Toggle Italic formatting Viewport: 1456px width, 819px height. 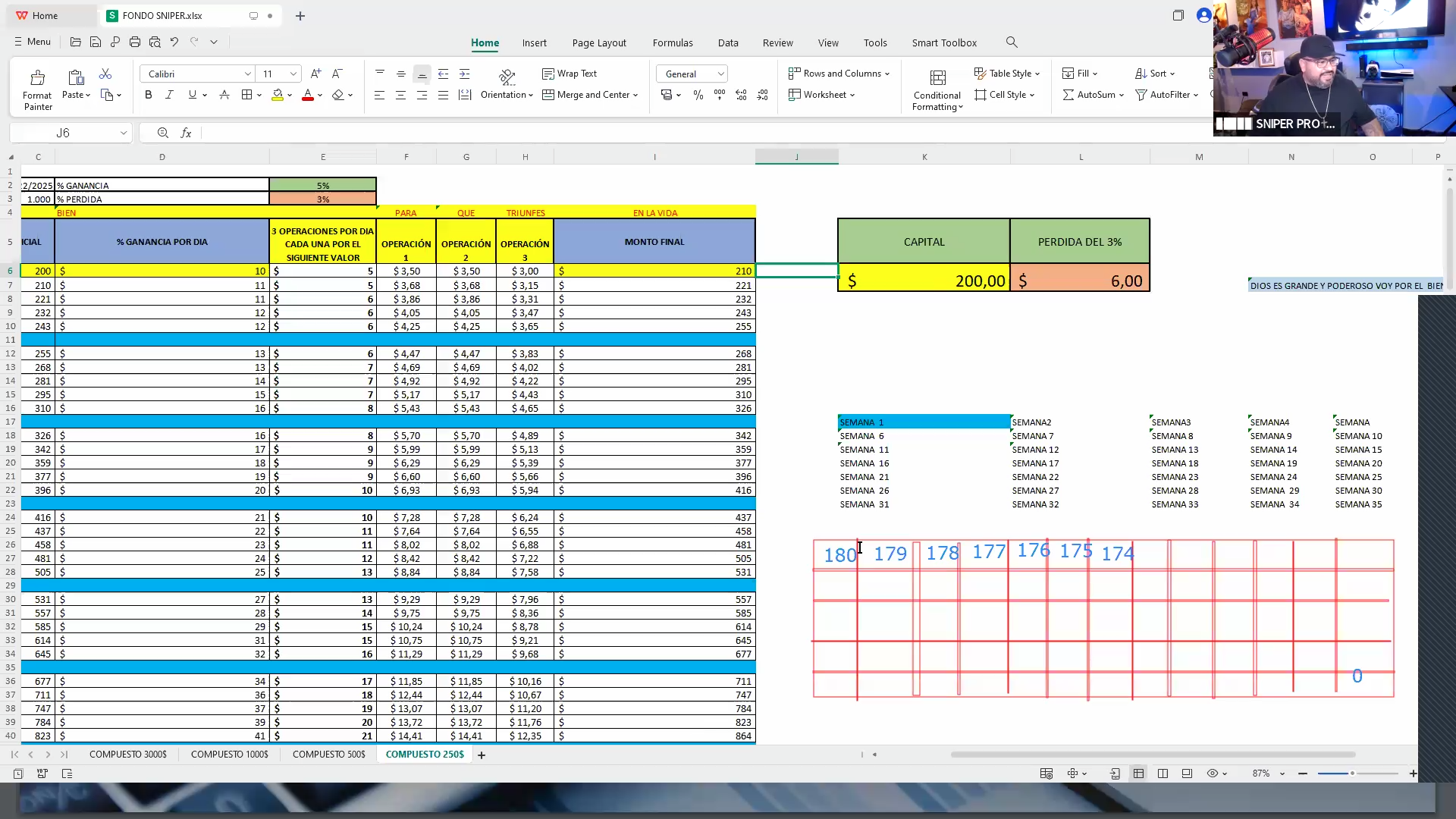(x=169, y=95)
